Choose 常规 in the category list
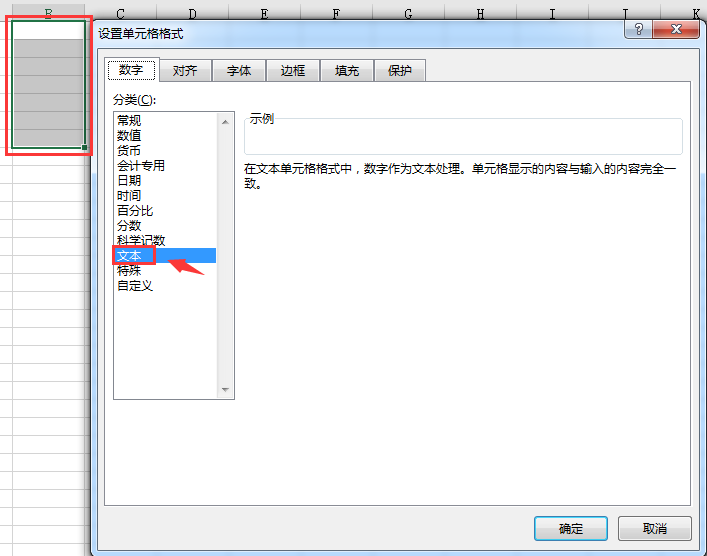707x556 pixels. pos(129,120)
